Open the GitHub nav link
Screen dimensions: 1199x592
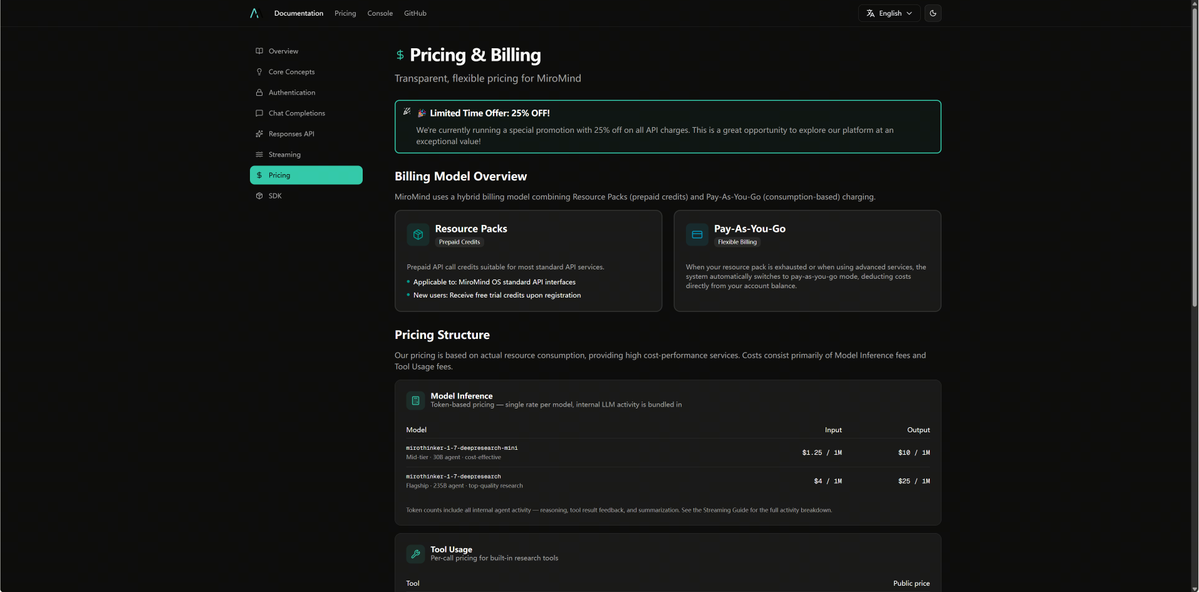(415, 13)
